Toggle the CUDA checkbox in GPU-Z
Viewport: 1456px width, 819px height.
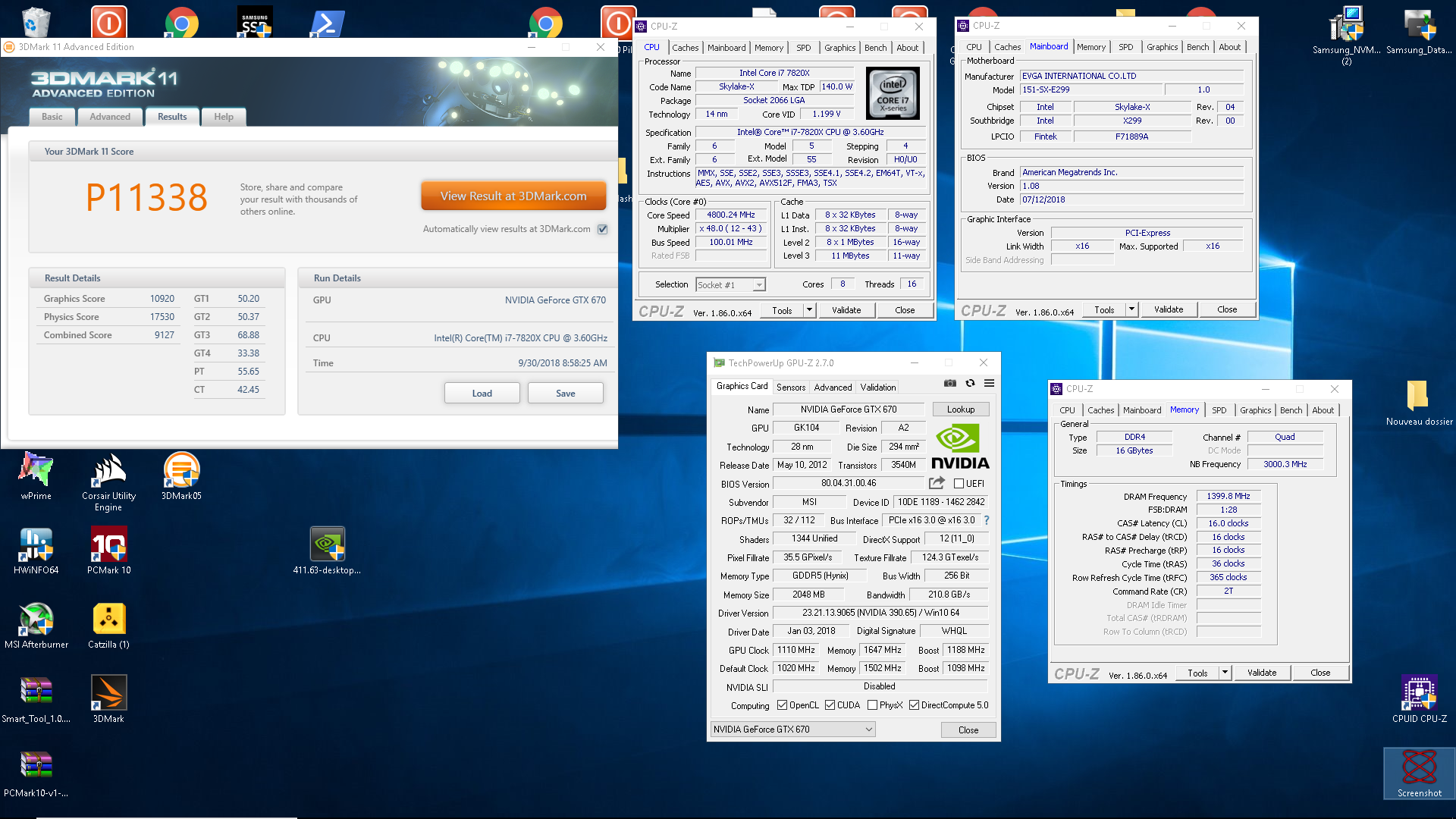coord(830,705)
